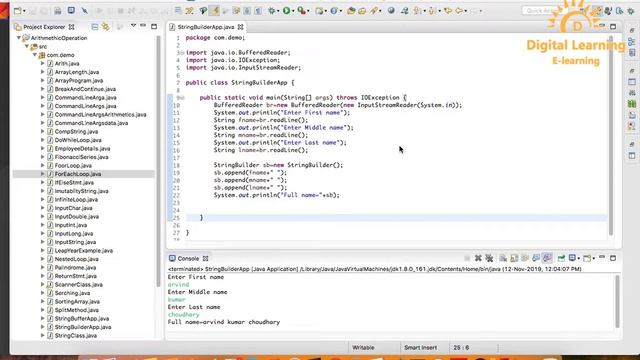640x360 pixels.
Task: Click the New file wizard toolbar icon
Action: 18,11
